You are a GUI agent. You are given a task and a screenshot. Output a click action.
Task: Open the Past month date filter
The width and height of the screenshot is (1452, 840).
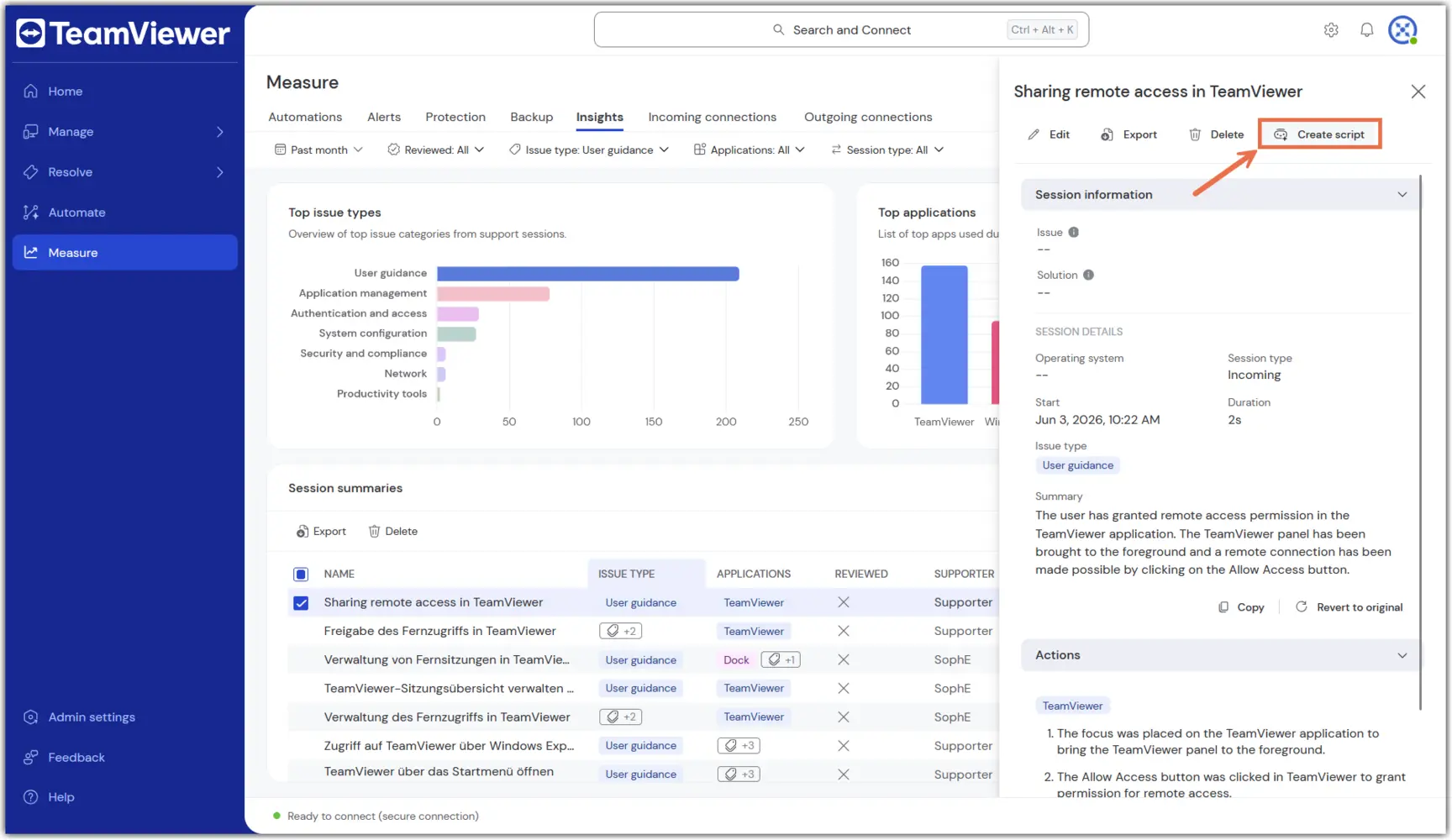point(319,150)
